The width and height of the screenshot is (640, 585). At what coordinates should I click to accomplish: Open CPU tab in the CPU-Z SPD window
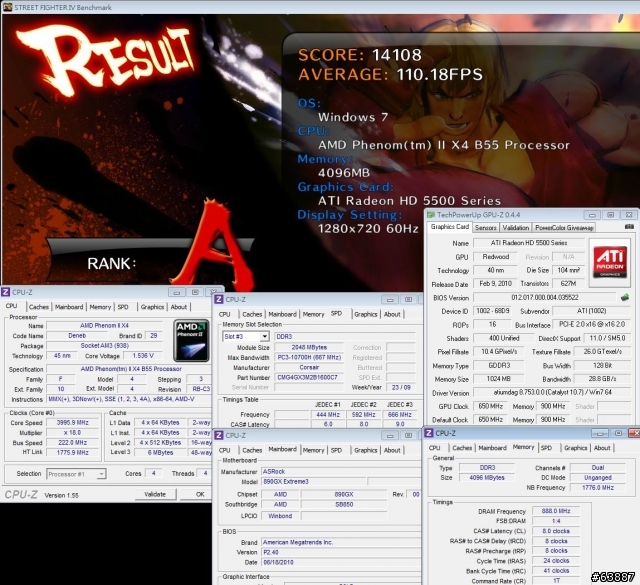[x=224, y=314]
